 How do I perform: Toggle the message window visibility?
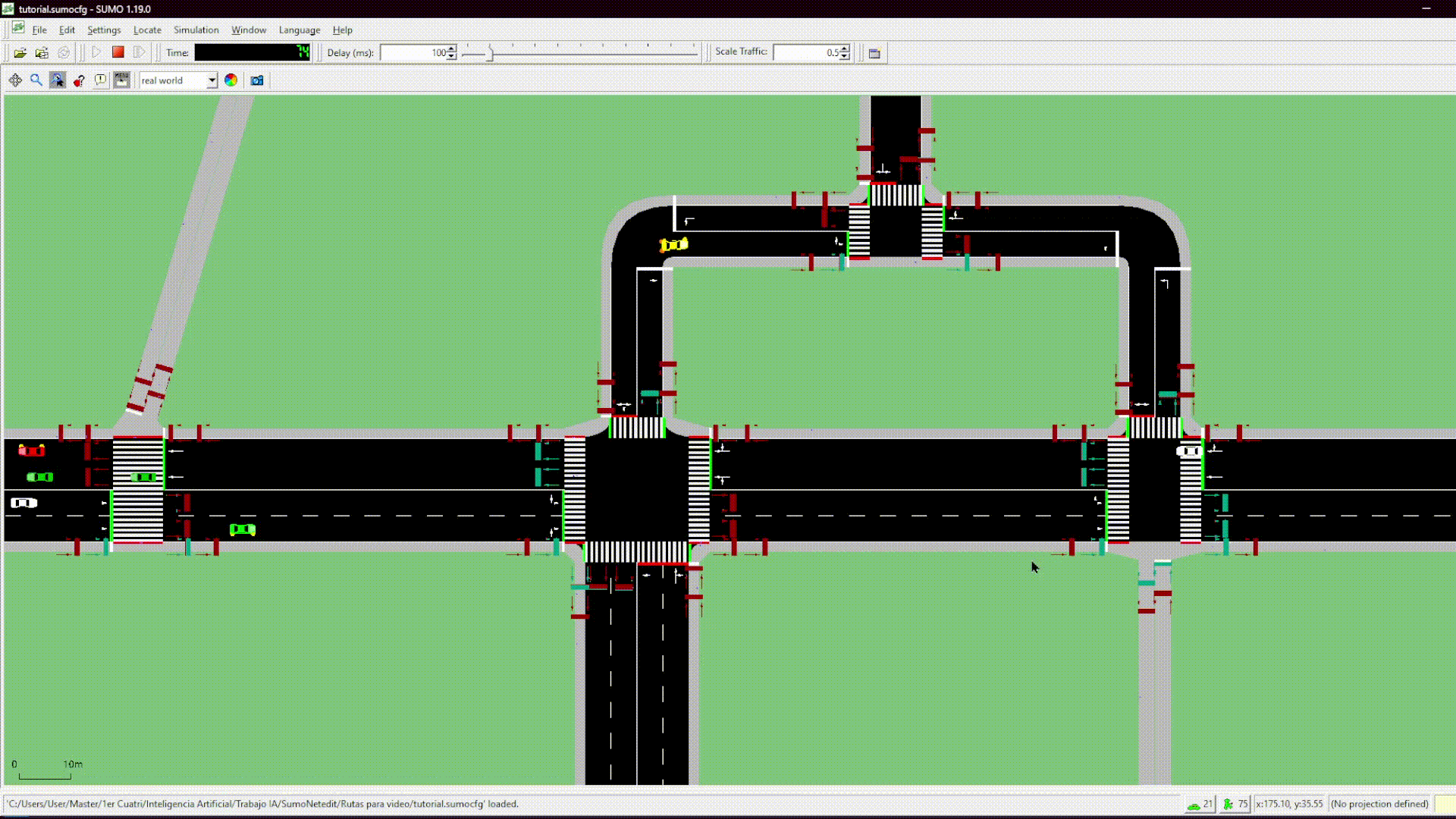[x=100, y=80]
